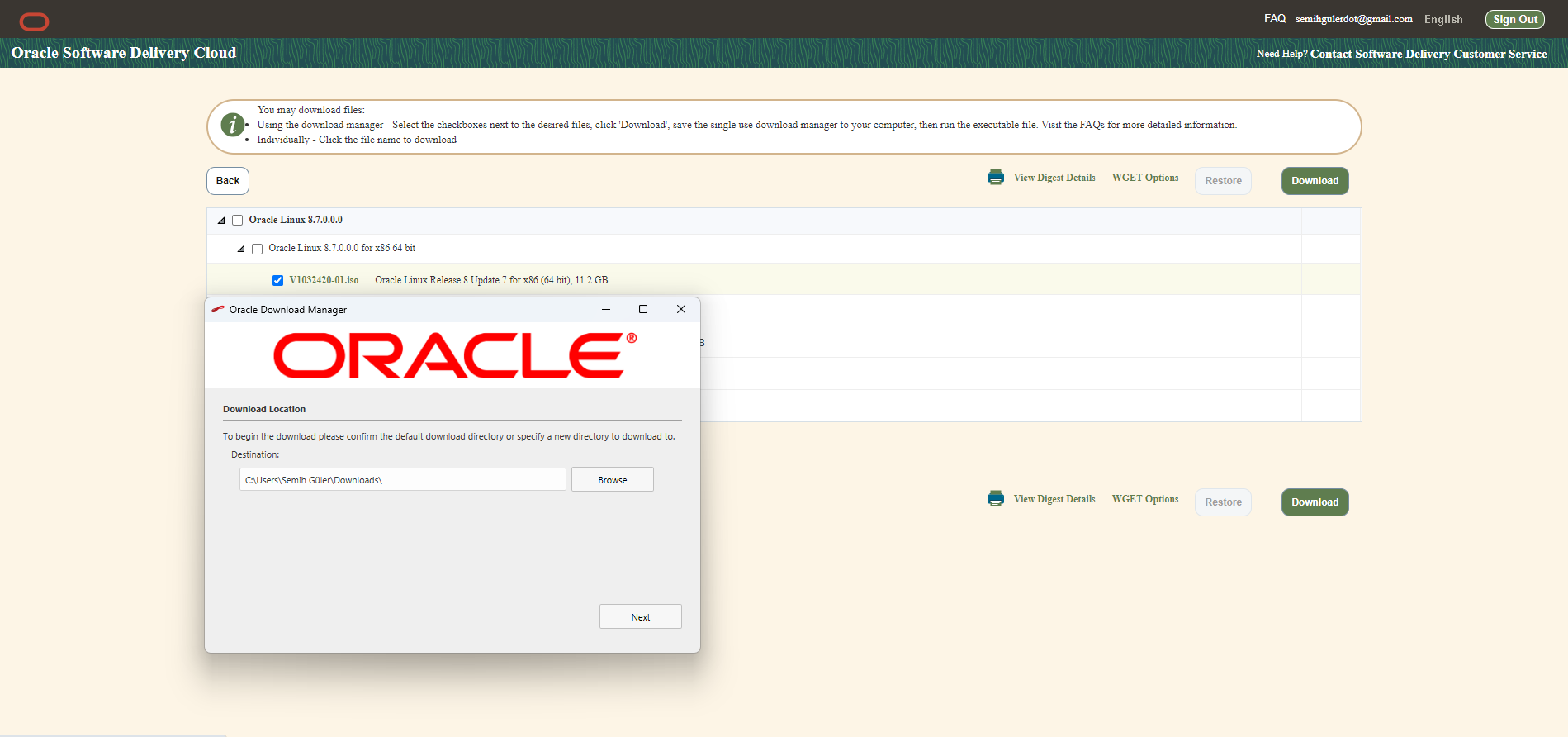Click the Oracle Software Delivery Cloud title

pyautogui.click(x=124, y=53)
